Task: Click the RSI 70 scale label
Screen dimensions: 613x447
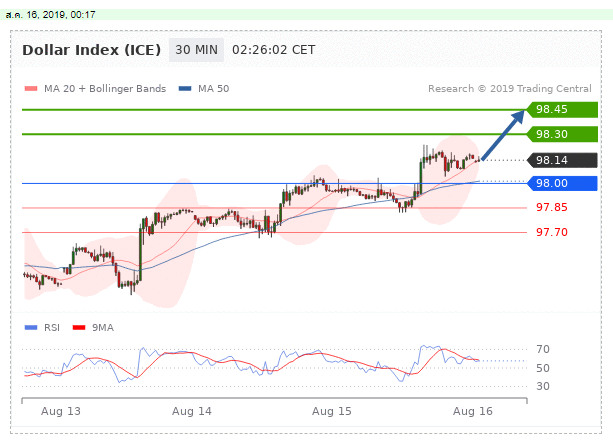Action: [x=543, y=349]
